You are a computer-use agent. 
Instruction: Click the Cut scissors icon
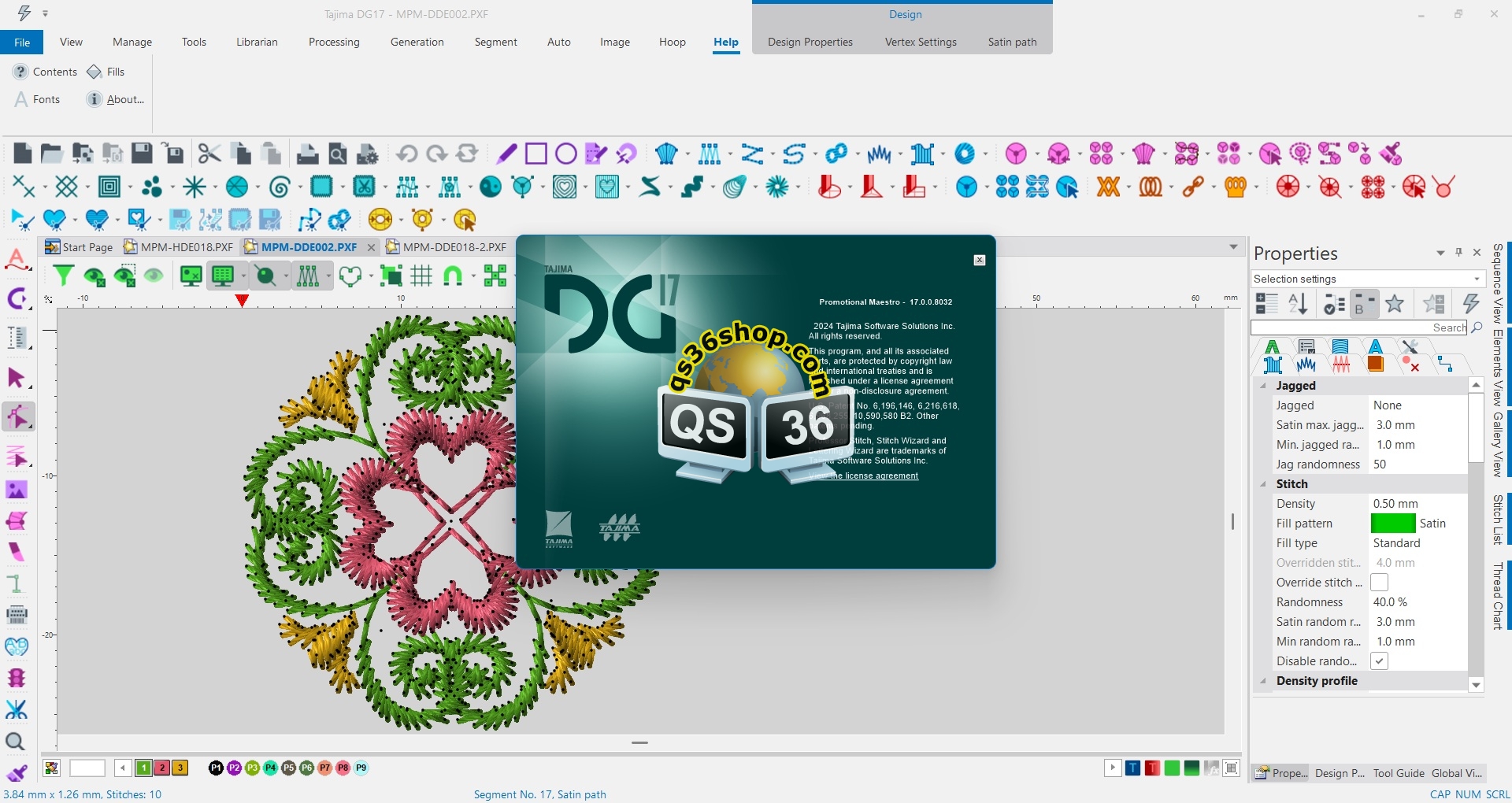(x=209, y=153)
